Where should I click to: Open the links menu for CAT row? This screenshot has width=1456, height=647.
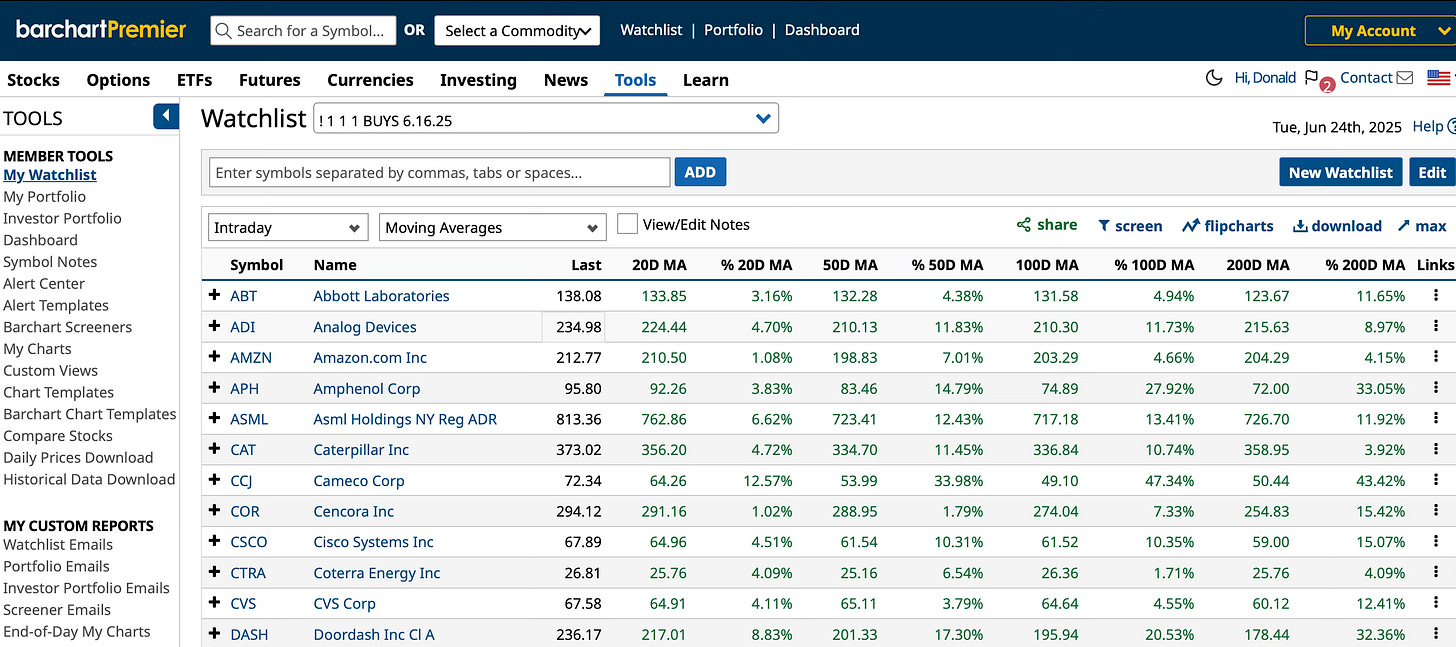click(1436, 449)
